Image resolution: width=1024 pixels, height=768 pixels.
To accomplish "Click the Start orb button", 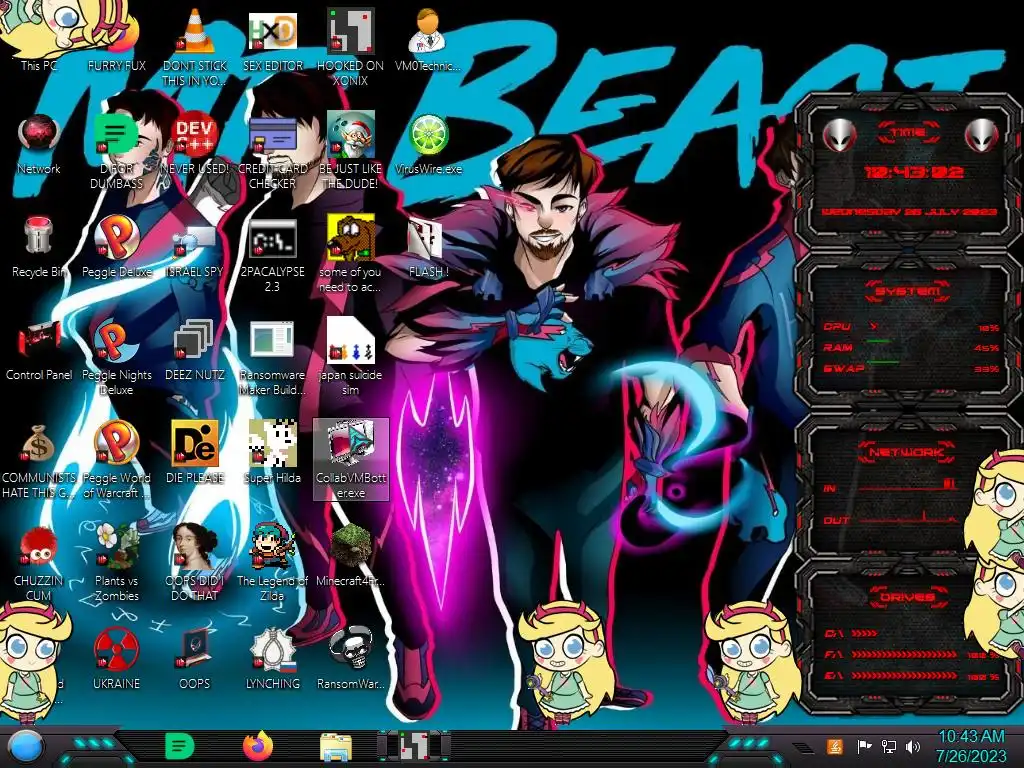I will click(x=26, y=747).
